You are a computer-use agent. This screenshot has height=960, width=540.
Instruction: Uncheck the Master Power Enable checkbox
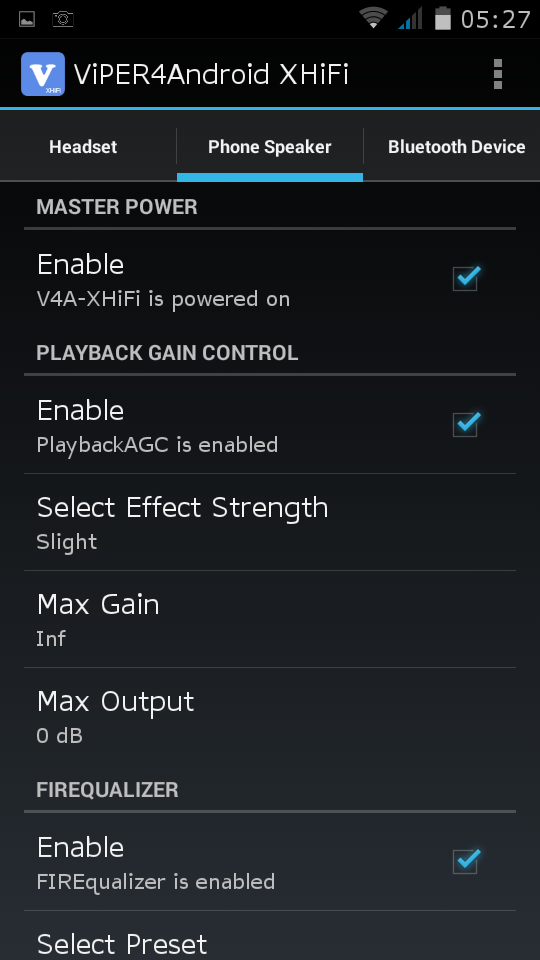tap(466, 279)
